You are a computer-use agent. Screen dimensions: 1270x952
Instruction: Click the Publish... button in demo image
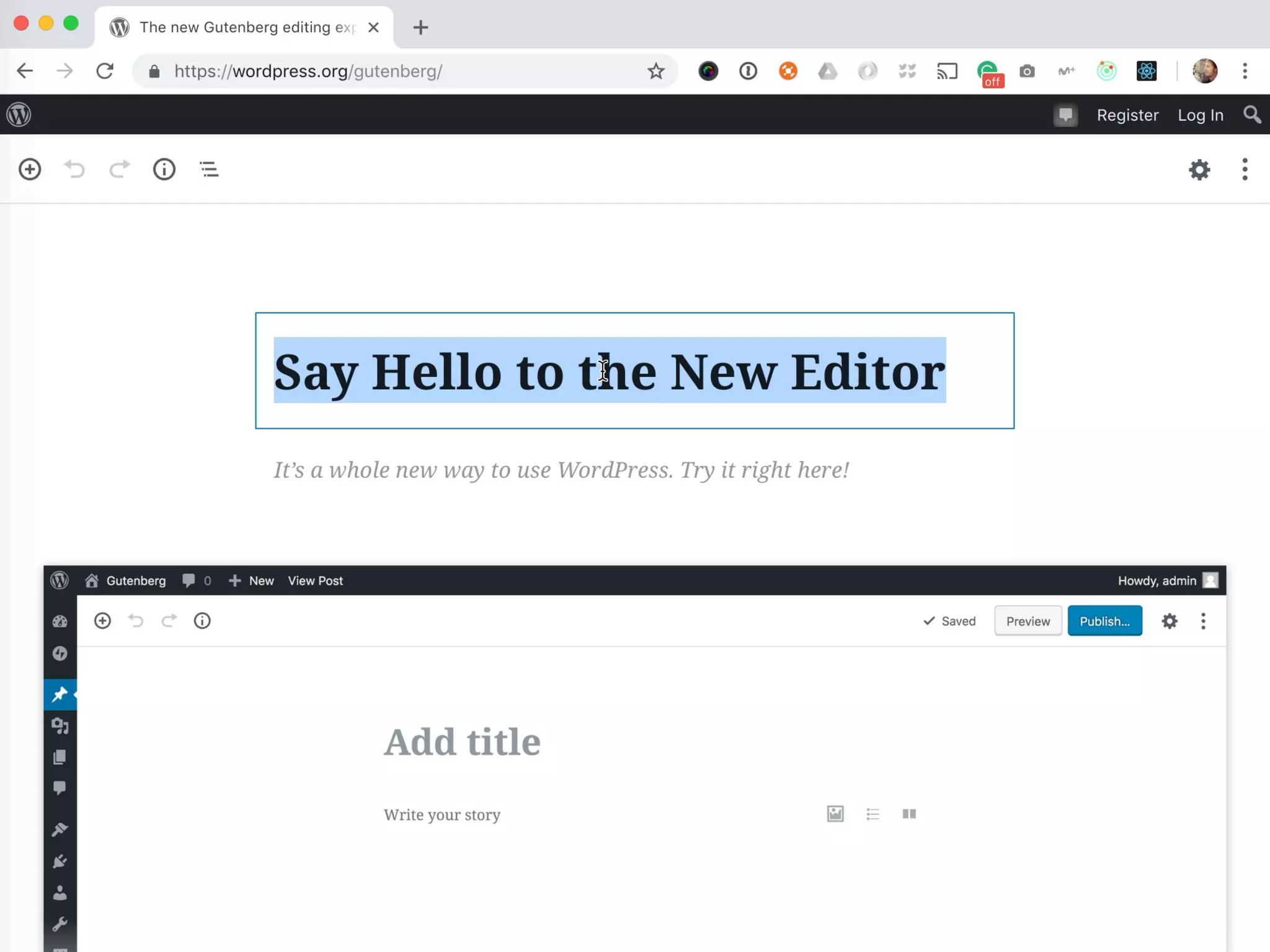[1104, 621]
